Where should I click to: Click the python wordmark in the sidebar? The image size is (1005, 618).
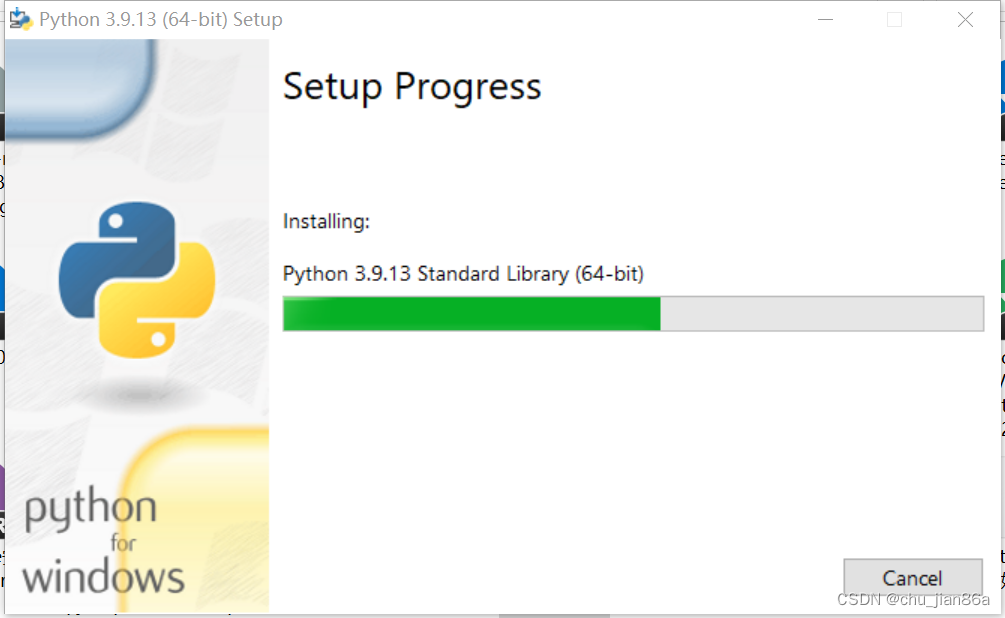point(90,509)
